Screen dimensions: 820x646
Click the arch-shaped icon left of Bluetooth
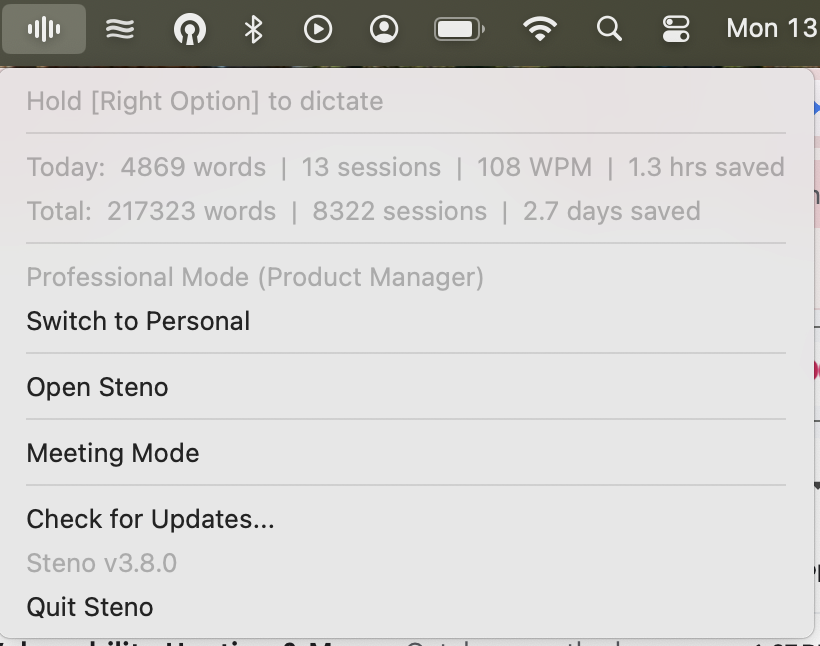[189, 29]
